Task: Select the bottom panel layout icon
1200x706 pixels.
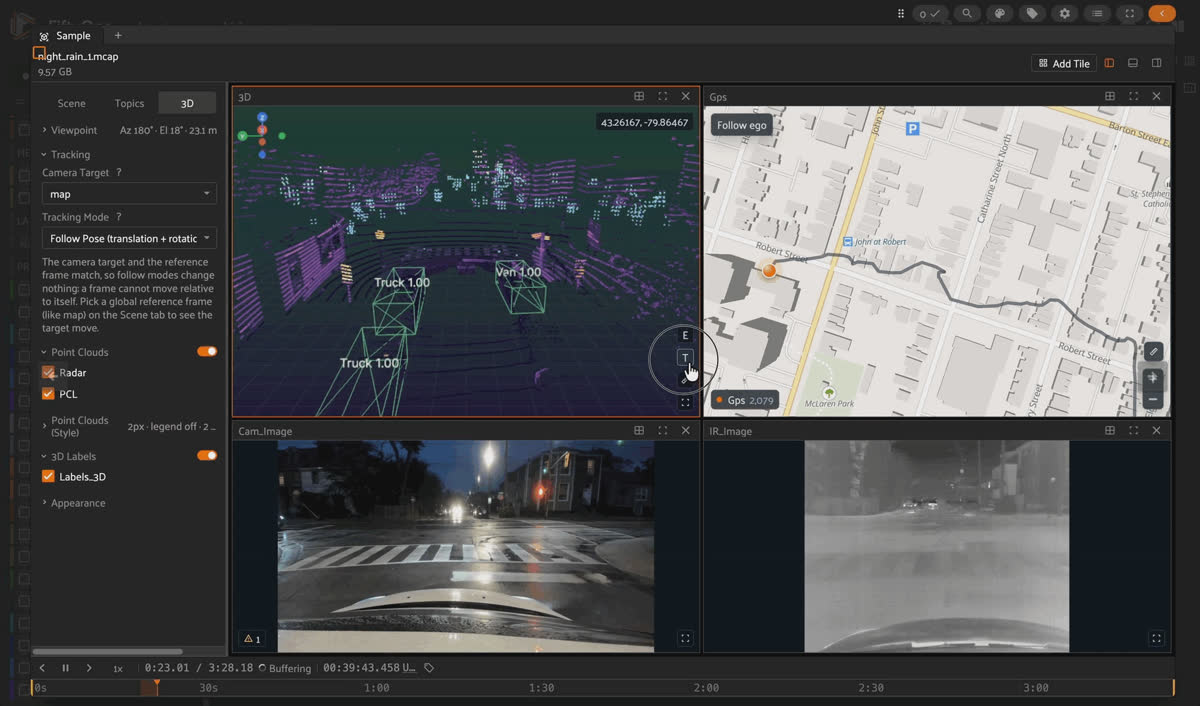Action: pos(1133,63)
